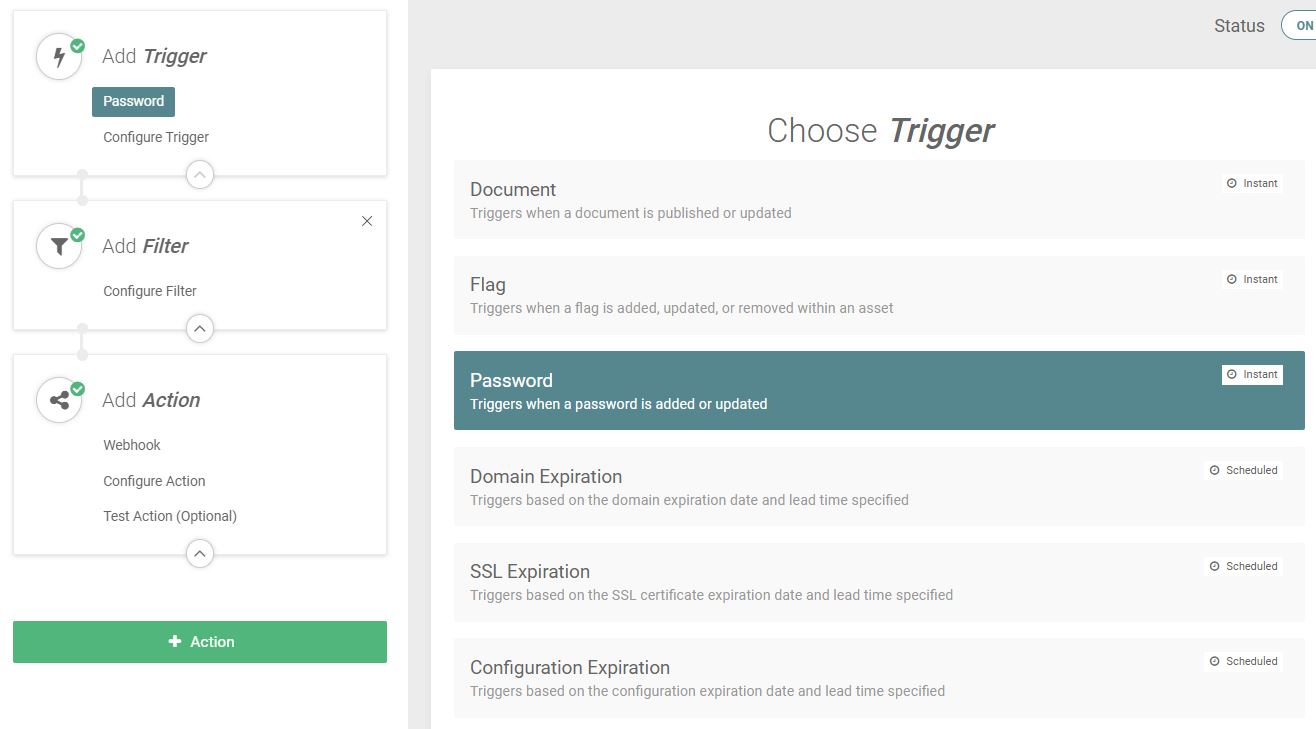Open Test Action (Optional) step
The height and width of the screenshot is (729, 1316).
click(170, 516)
